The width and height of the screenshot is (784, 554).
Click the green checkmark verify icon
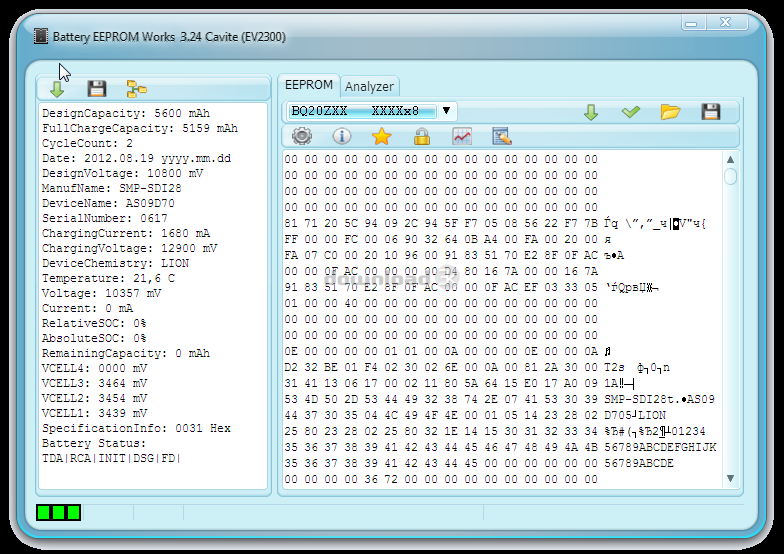tap(630, 112)
